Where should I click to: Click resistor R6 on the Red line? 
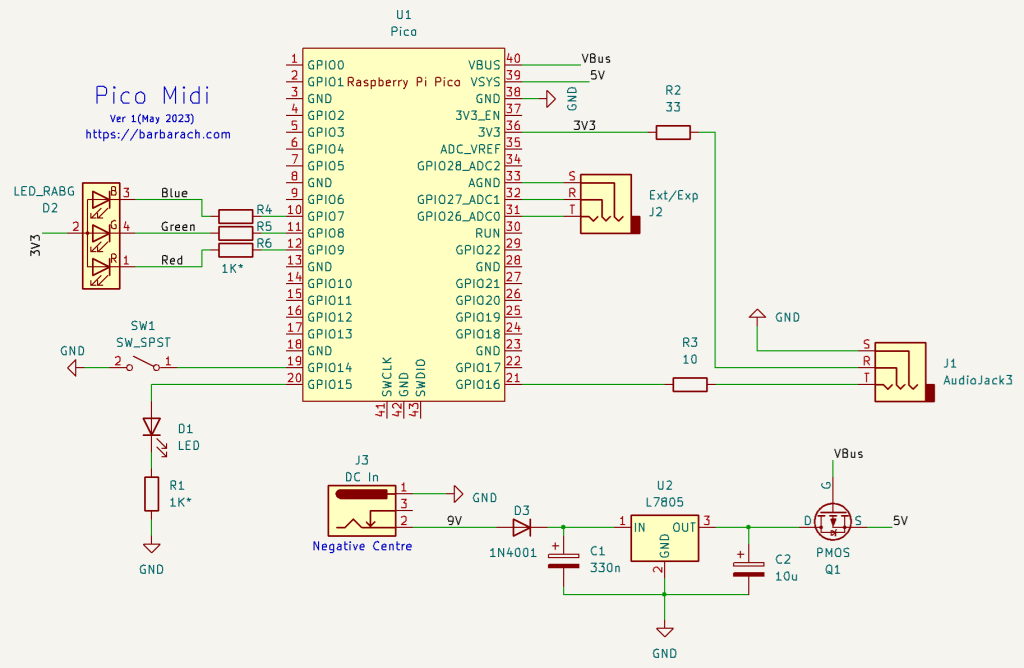click(235, 250)
